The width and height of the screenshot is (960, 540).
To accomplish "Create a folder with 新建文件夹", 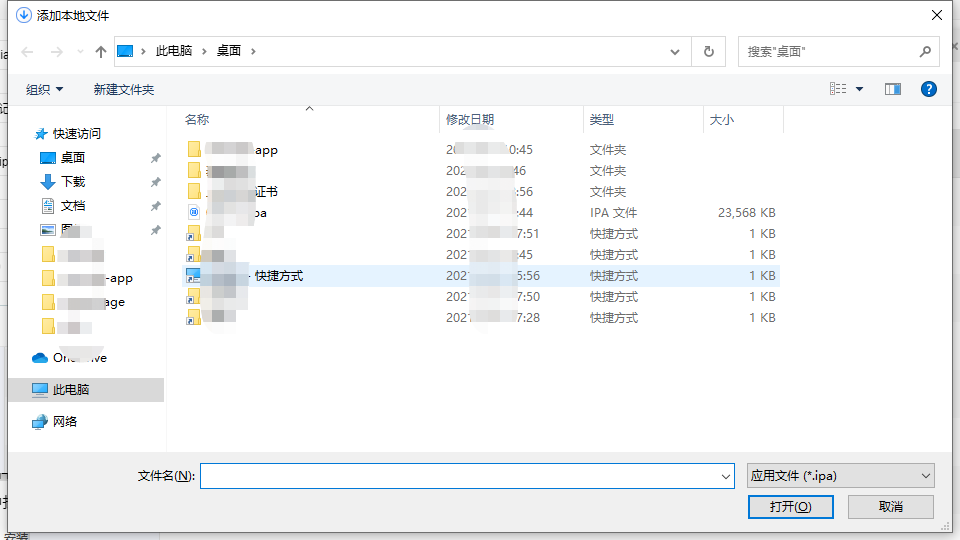I will (x=124, y=89).
